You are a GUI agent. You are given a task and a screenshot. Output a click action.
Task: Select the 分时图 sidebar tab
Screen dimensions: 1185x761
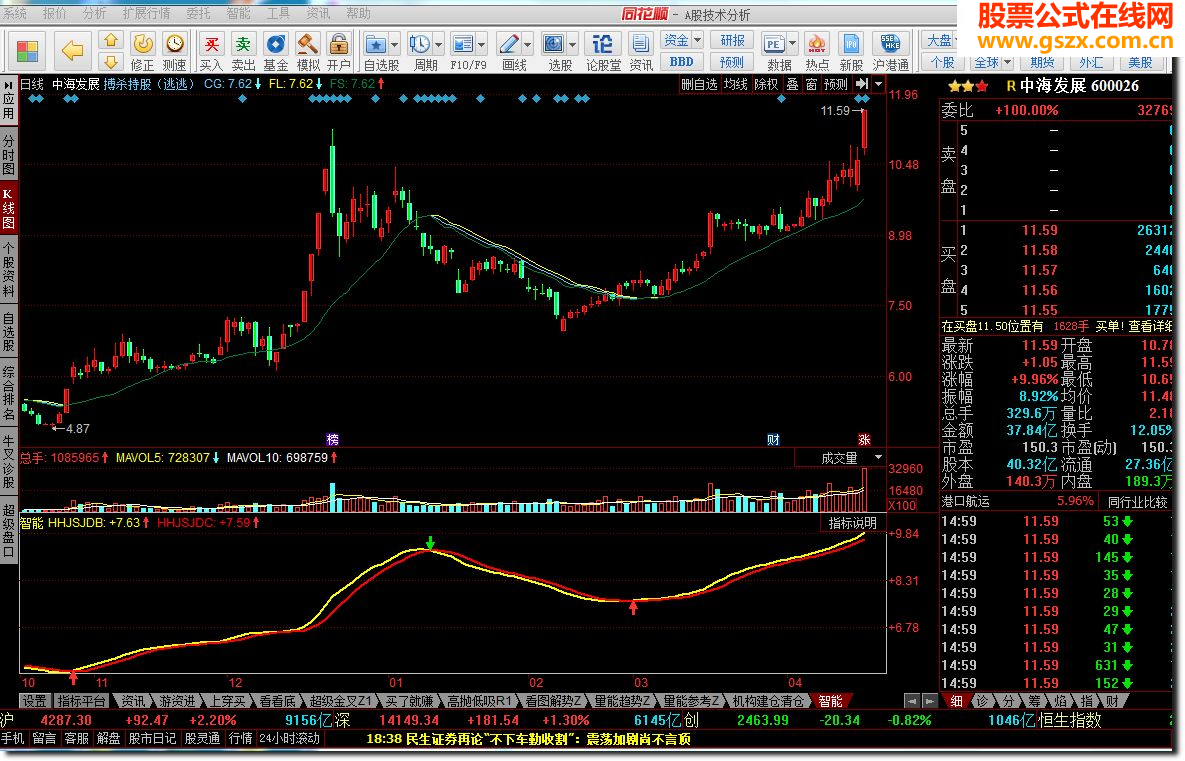[8, 154]
